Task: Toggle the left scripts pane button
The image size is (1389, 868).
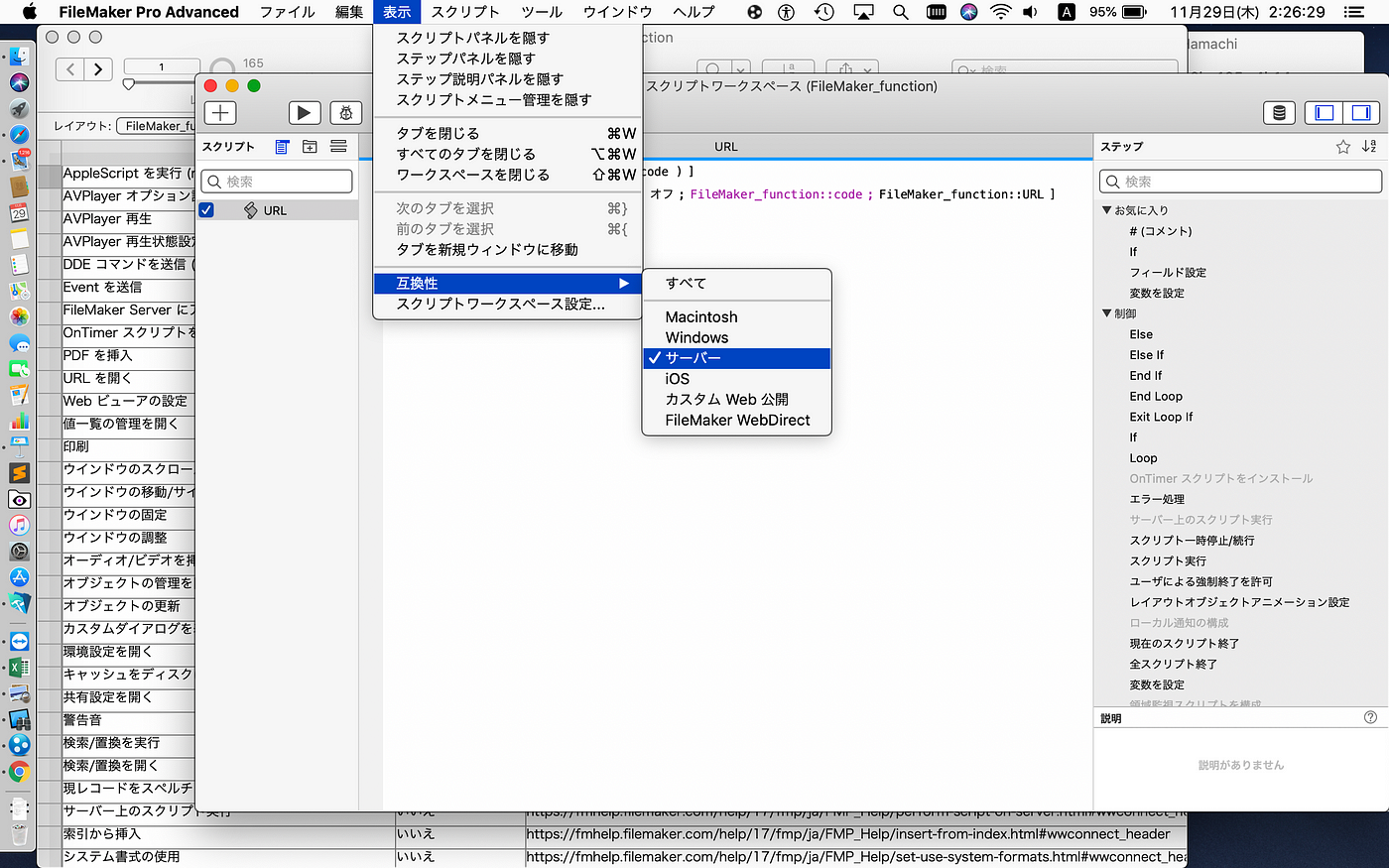Action: click(1325, 113)
